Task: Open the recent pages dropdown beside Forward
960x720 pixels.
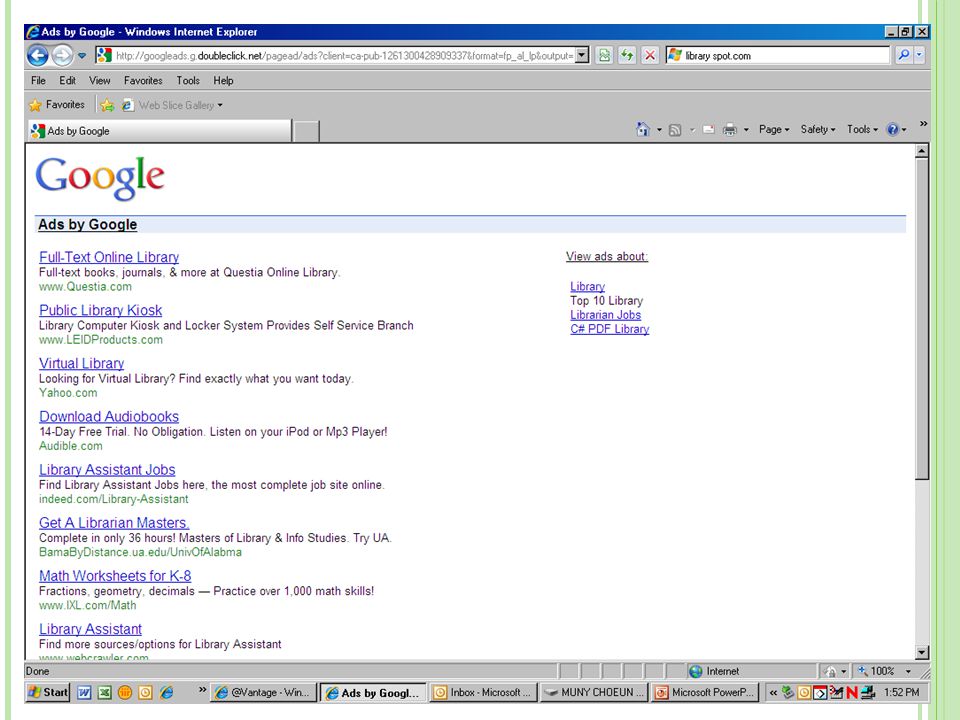Action: (82, 56)
